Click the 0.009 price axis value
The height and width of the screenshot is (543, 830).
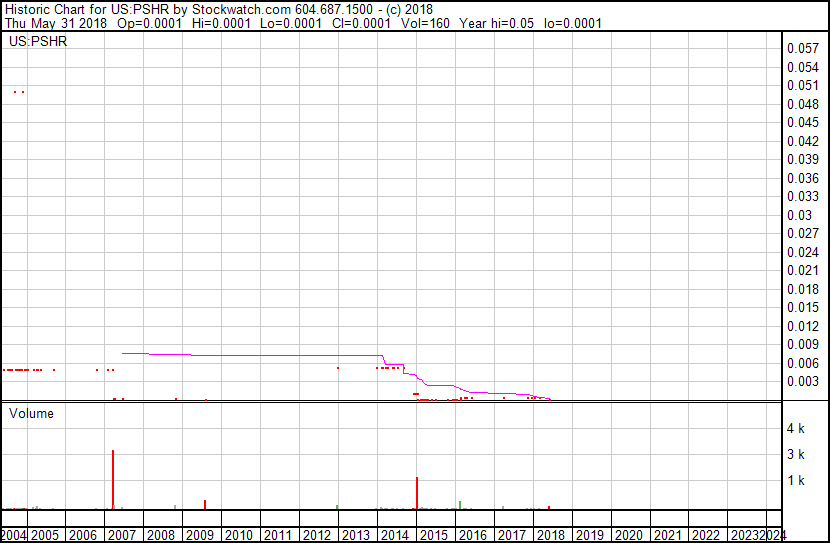pos(802,344)
